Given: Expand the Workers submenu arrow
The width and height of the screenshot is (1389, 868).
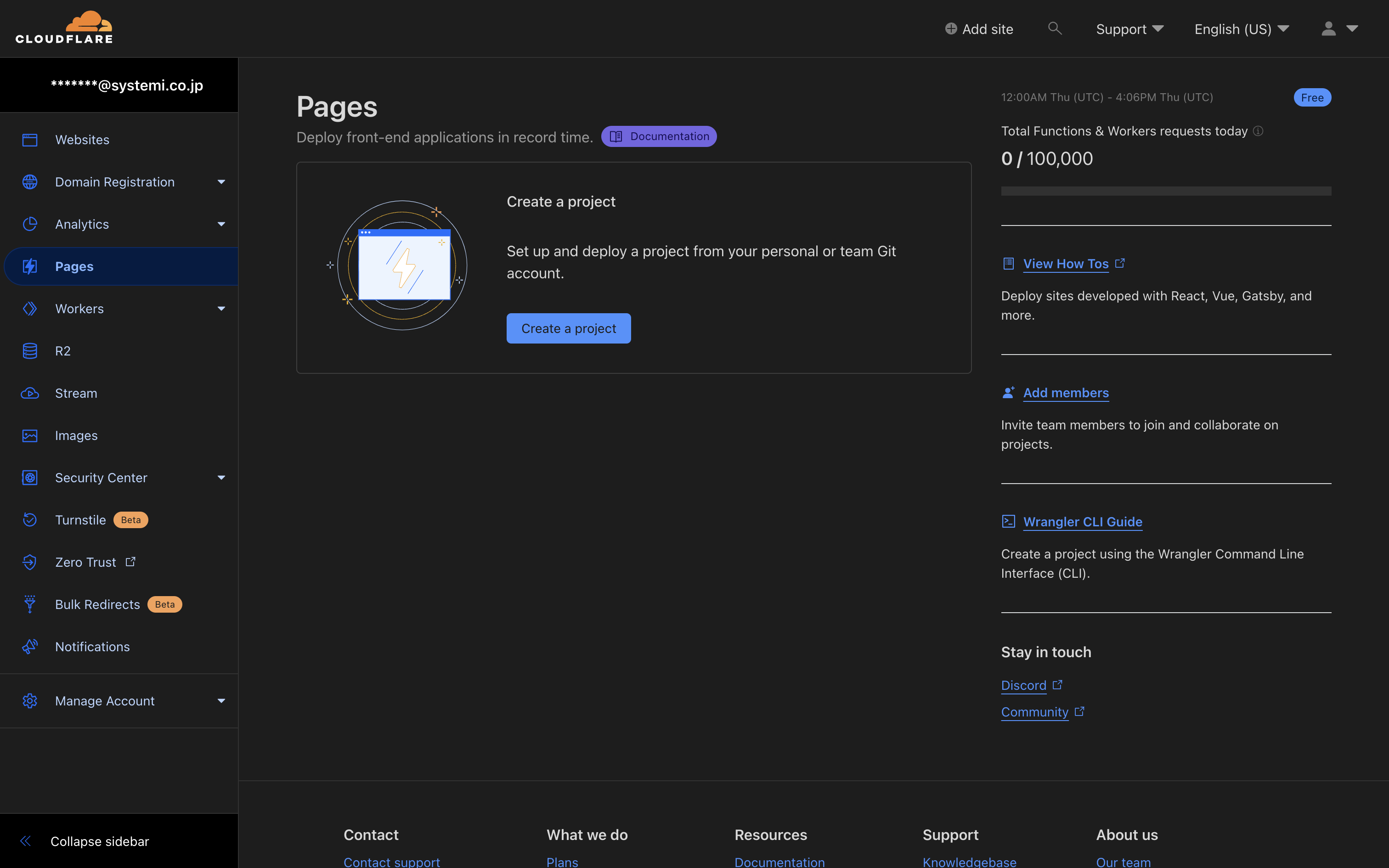Looking at the screenshot, I should coord(221,309).
